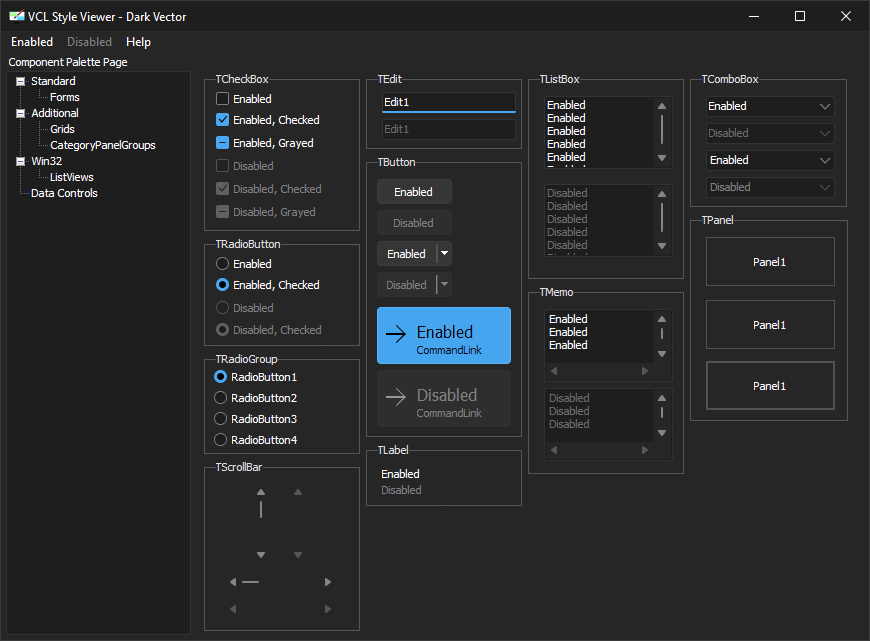
Task: Click the Disabled CommandLink button
Action: tap(444, 398)
